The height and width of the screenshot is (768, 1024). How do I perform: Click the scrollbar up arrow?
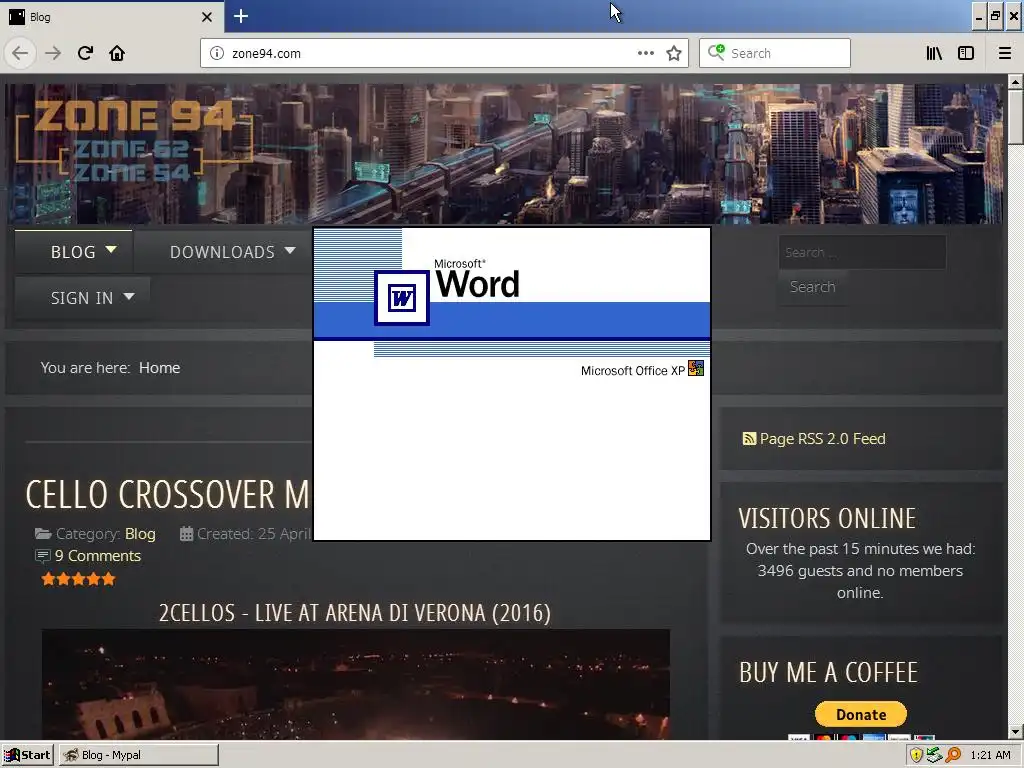coord(1015,82)
